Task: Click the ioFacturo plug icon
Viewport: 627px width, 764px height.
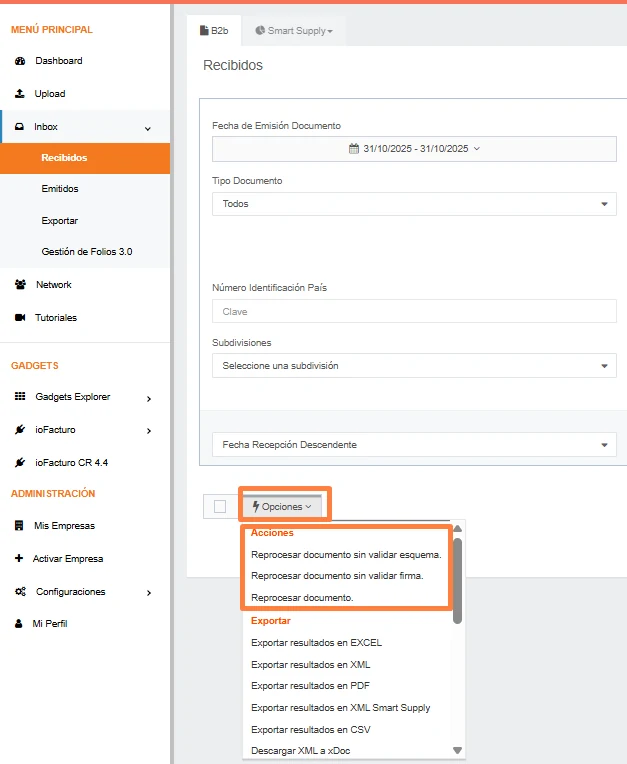Action: (20, 429)
